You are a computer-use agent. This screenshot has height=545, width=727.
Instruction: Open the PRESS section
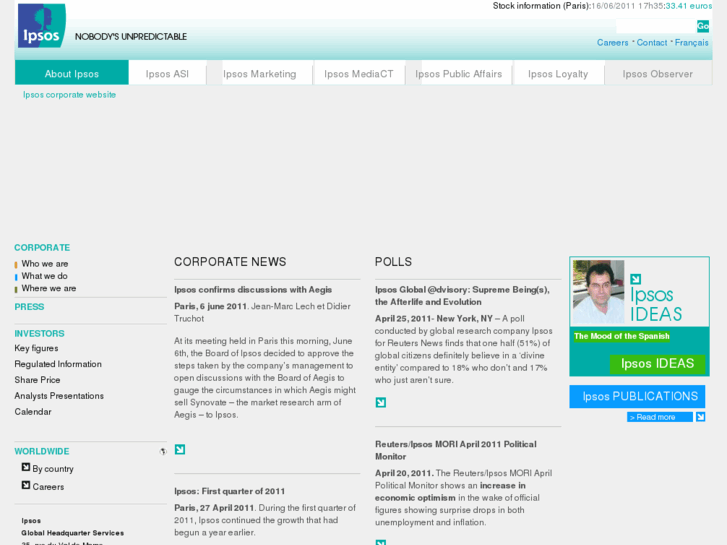pyautogui.click(x=29, y=307)
